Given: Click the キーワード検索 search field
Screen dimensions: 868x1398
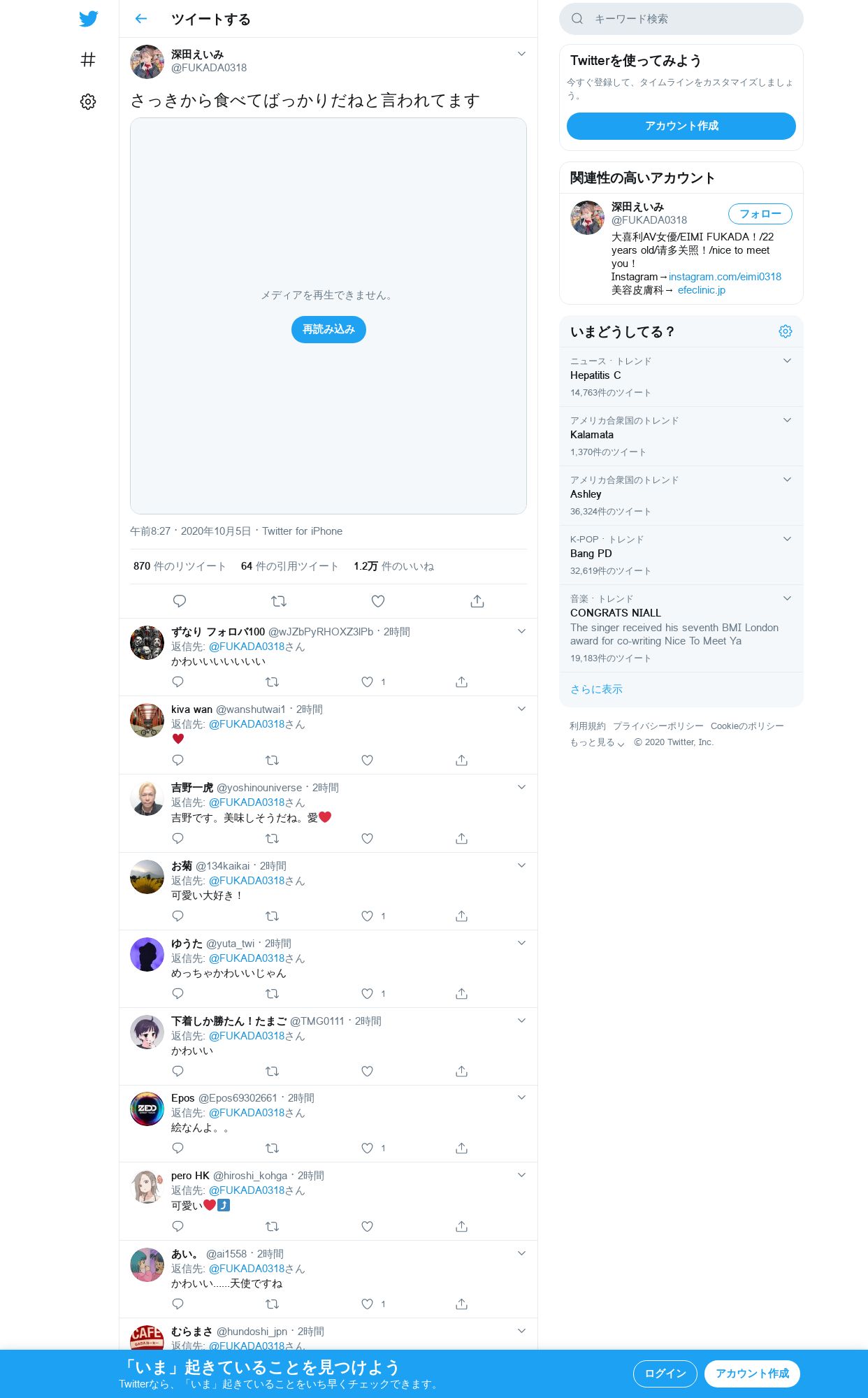Looking at the screenshot, I should 681,19.
